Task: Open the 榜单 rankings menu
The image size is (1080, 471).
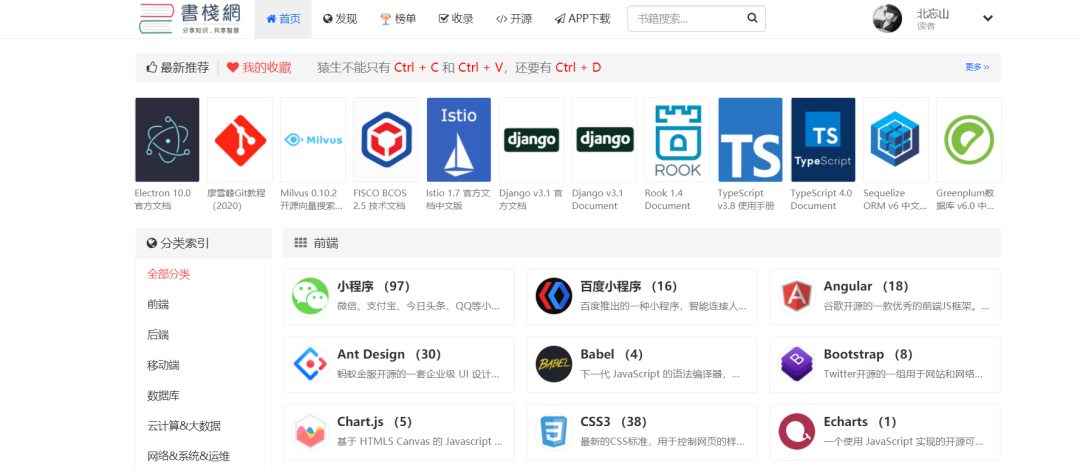Action: coord(397,19)
